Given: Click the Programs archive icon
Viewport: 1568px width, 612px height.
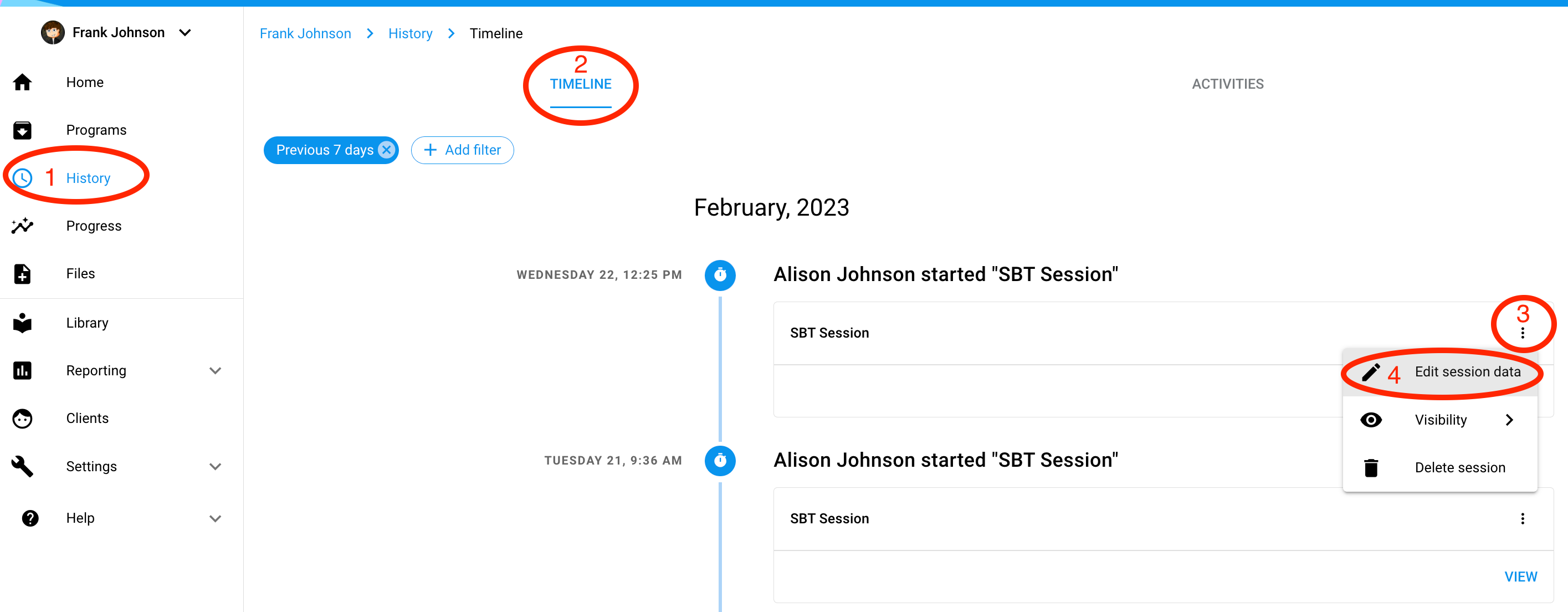Looking at the screenshot, I should [x=23, y=130].
